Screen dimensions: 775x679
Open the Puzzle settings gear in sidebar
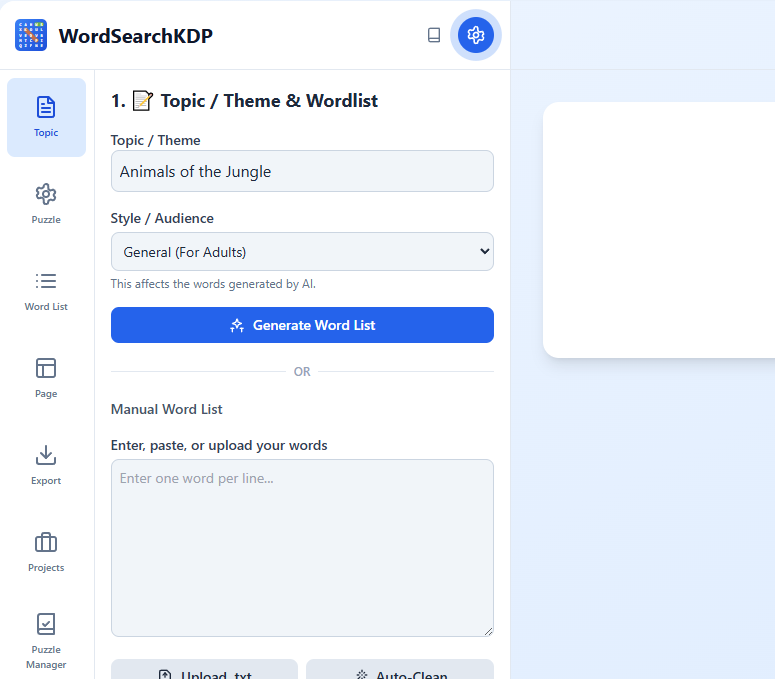point(46,203)
